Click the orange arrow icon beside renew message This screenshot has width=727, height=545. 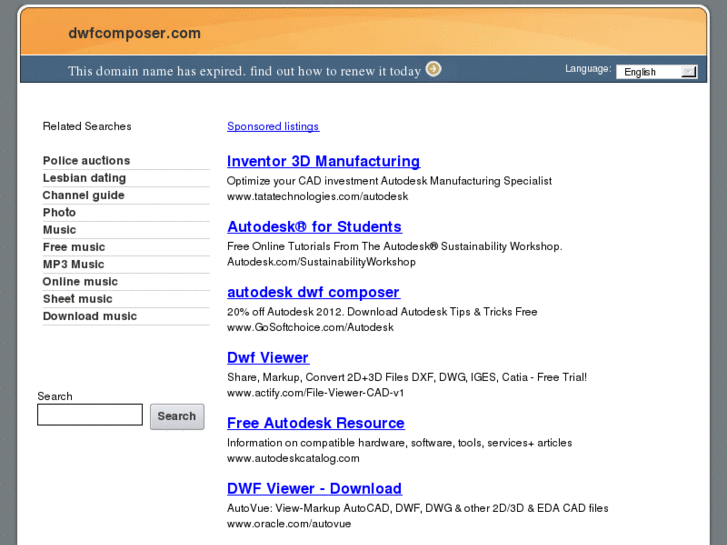point(434,69)
